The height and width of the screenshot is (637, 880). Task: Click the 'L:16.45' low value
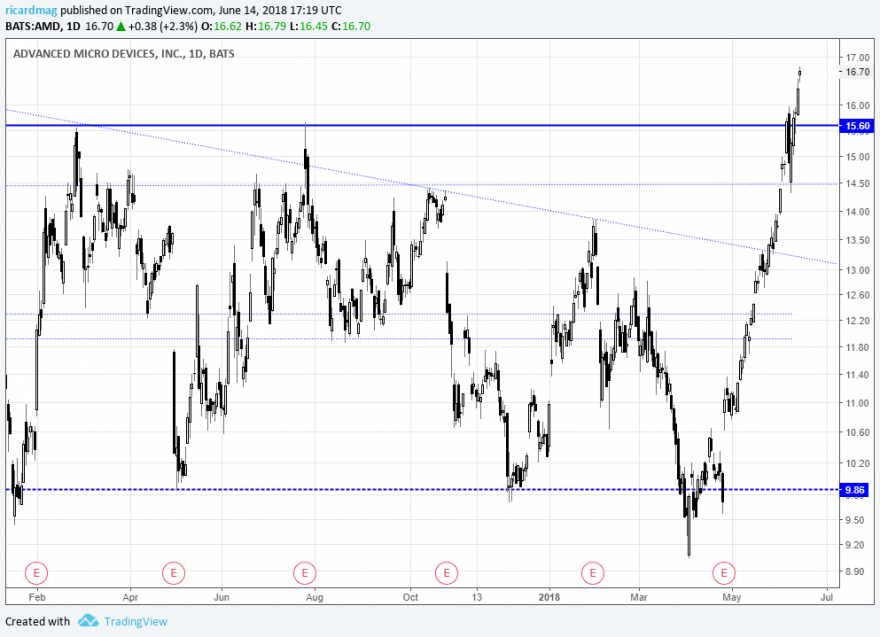coord(308,26)
